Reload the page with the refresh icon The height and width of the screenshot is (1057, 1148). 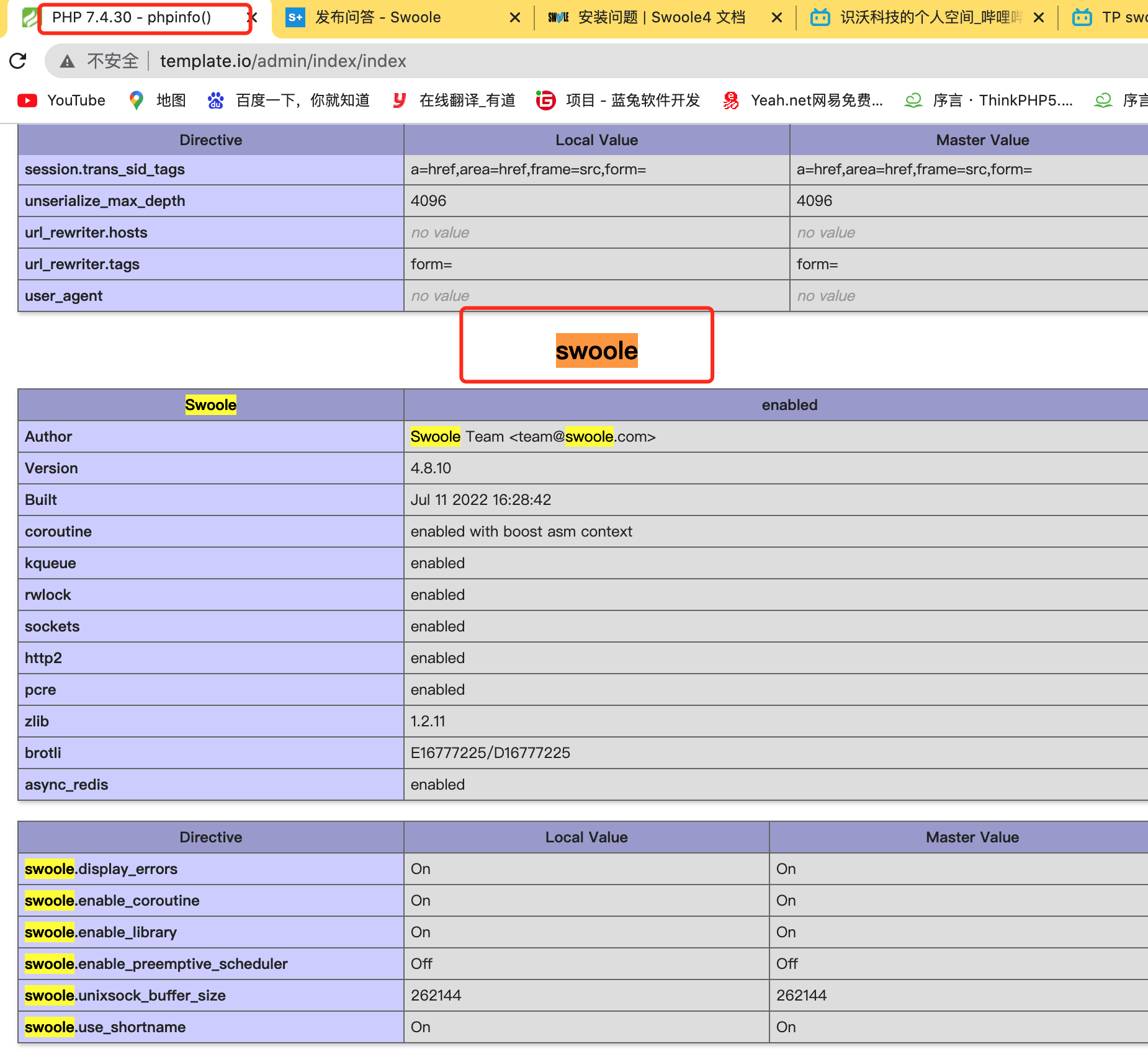click(18, 61)
